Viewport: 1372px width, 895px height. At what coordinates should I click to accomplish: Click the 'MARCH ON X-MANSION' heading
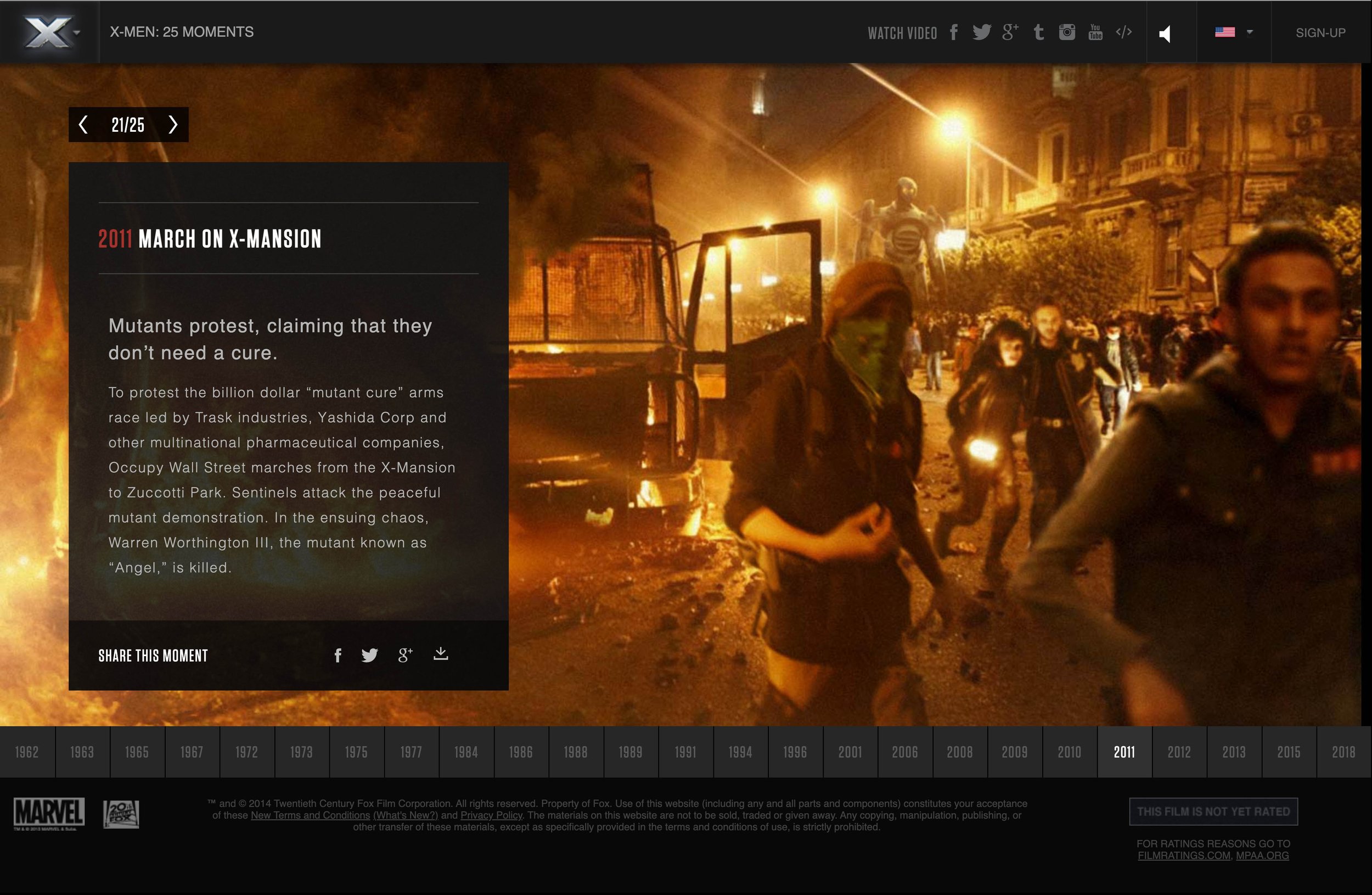230,239
